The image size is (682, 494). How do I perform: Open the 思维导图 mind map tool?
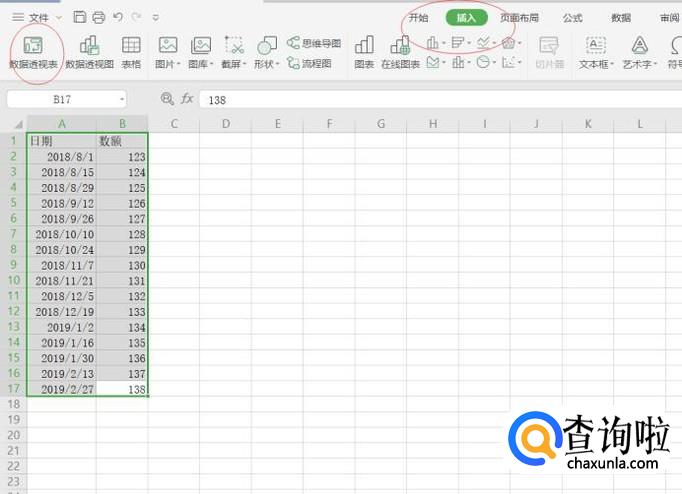click(314, 43)
